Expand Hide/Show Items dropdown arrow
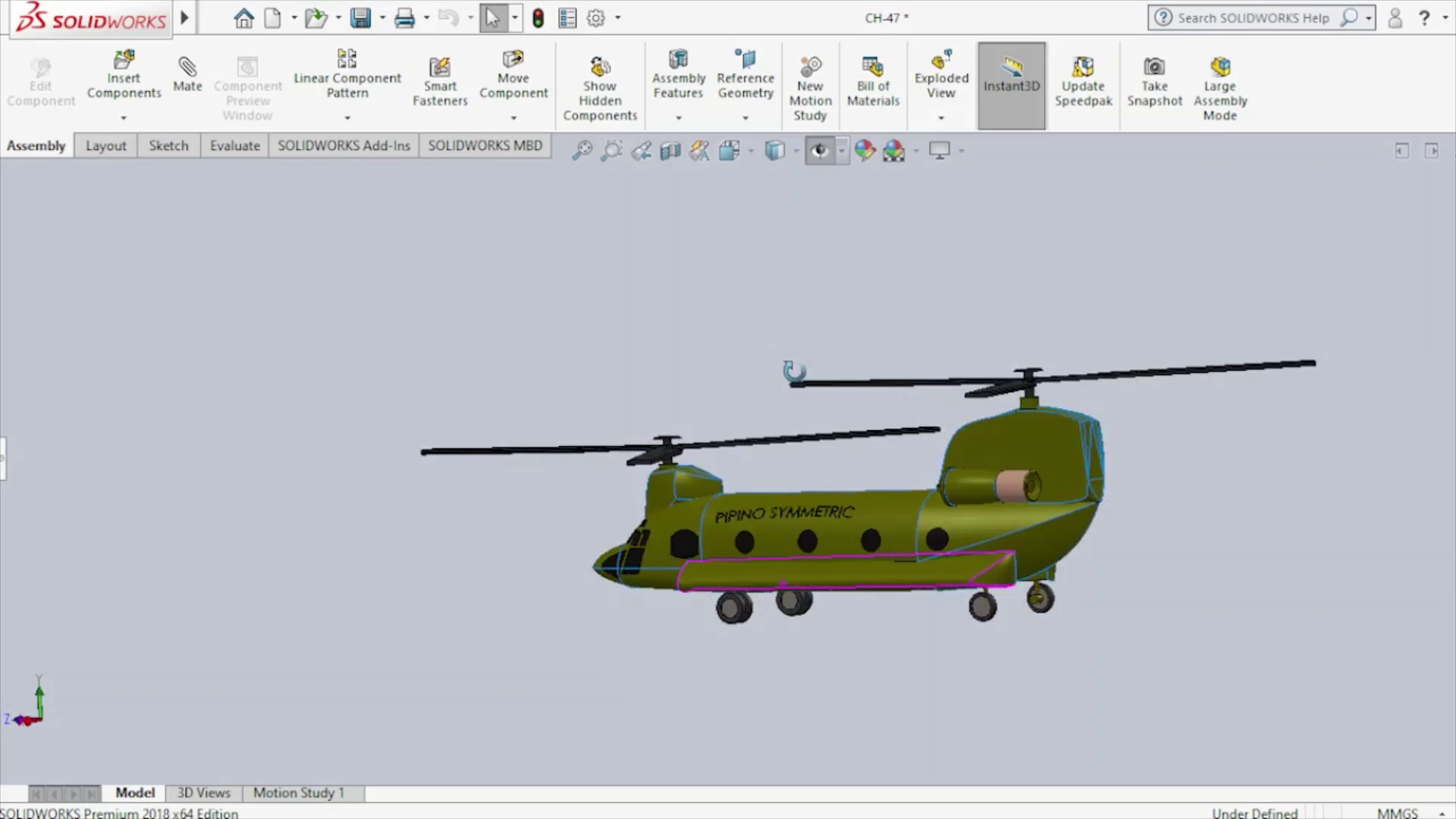Viewport: 1456px width, 819px height. tap(841, 150)
